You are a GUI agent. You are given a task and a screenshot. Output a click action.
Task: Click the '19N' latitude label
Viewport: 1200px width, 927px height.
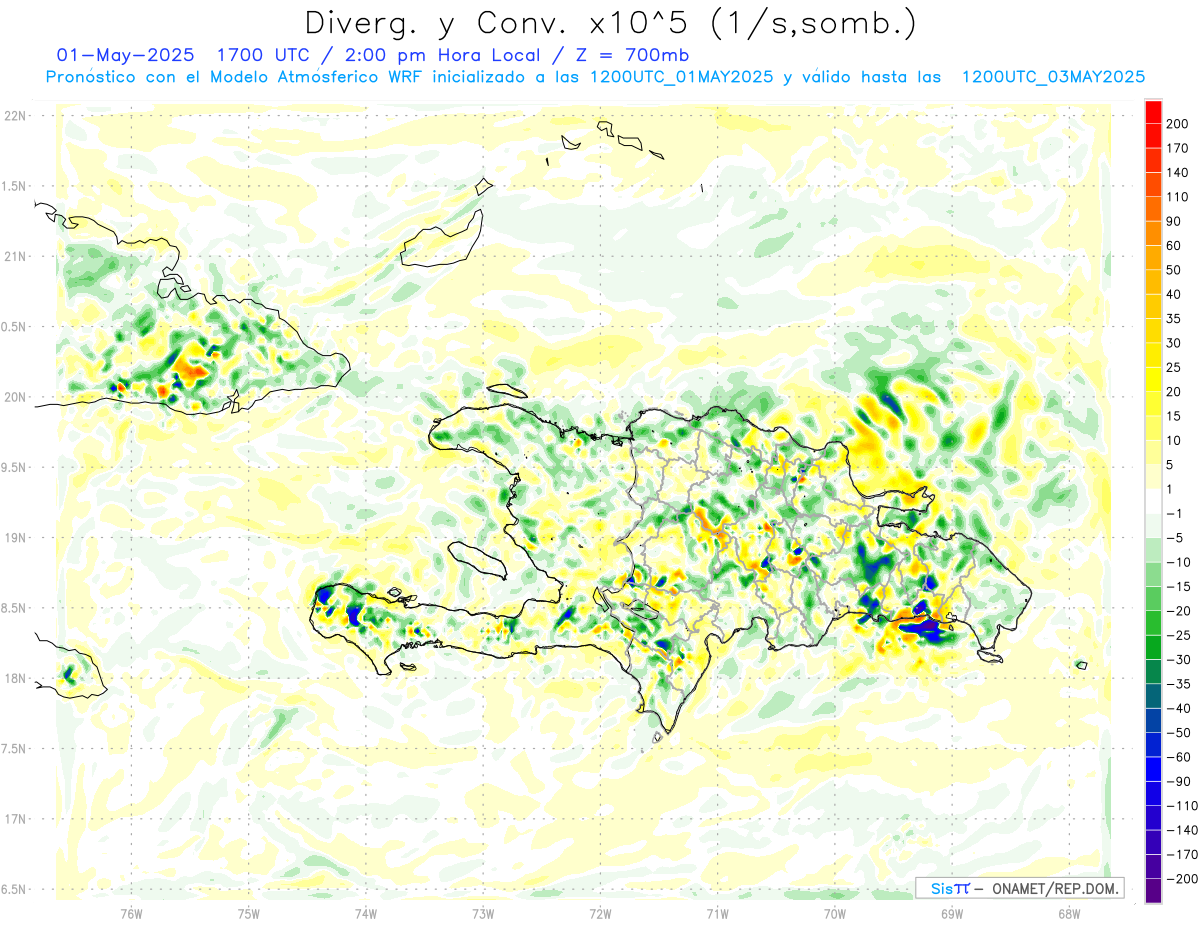pyautogui.click(x=14, y=538)
